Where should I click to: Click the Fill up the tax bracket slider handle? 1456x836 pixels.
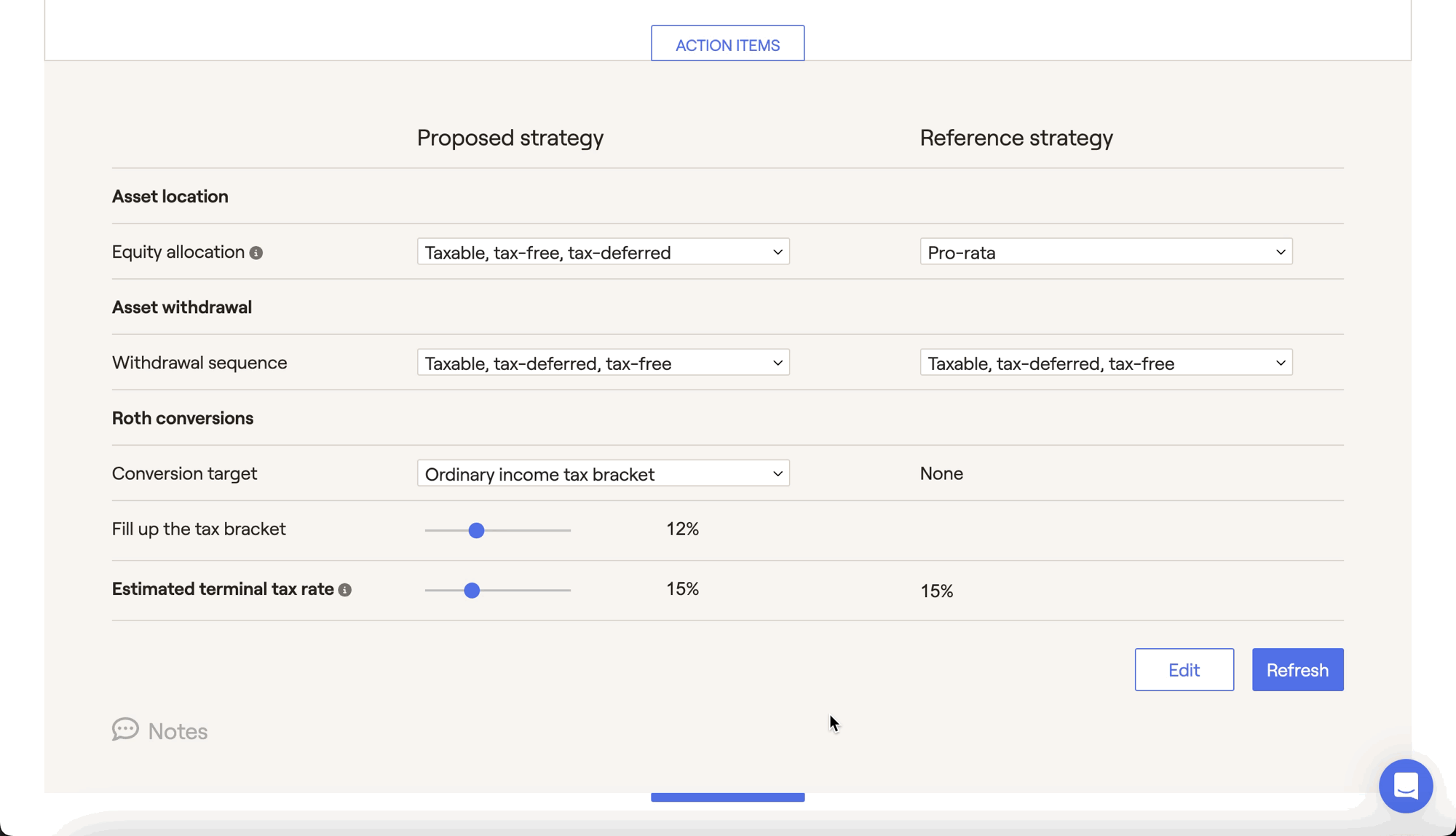click(476, 530)
